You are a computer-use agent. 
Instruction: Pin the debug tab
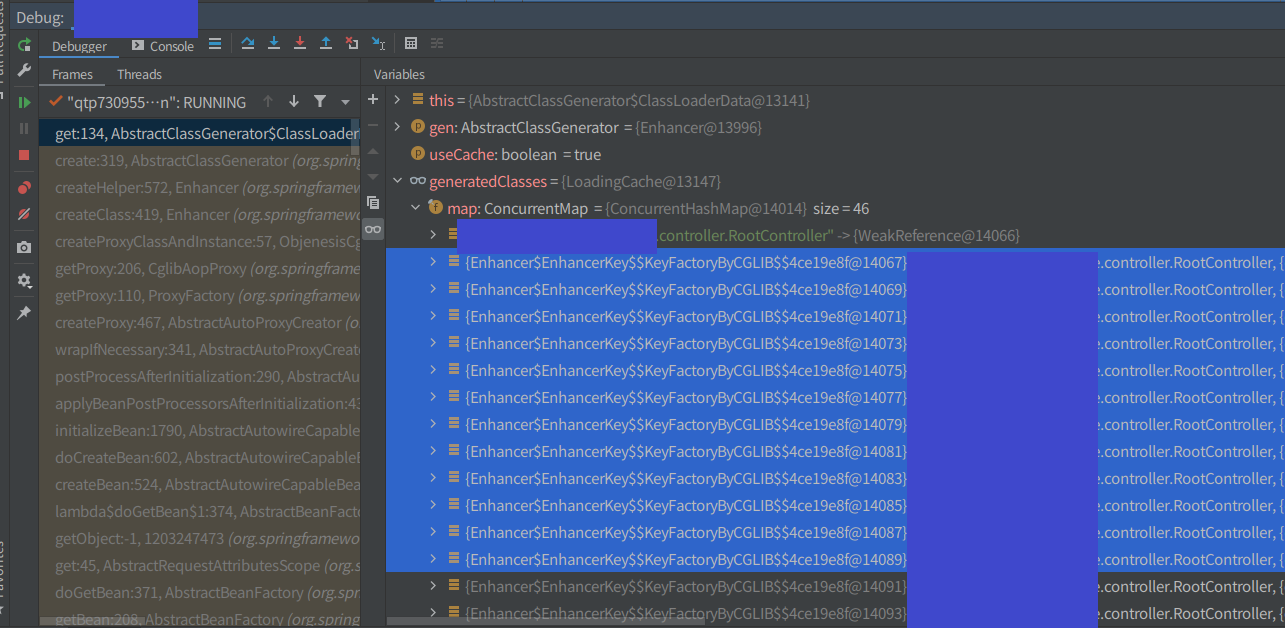point(25,313)
